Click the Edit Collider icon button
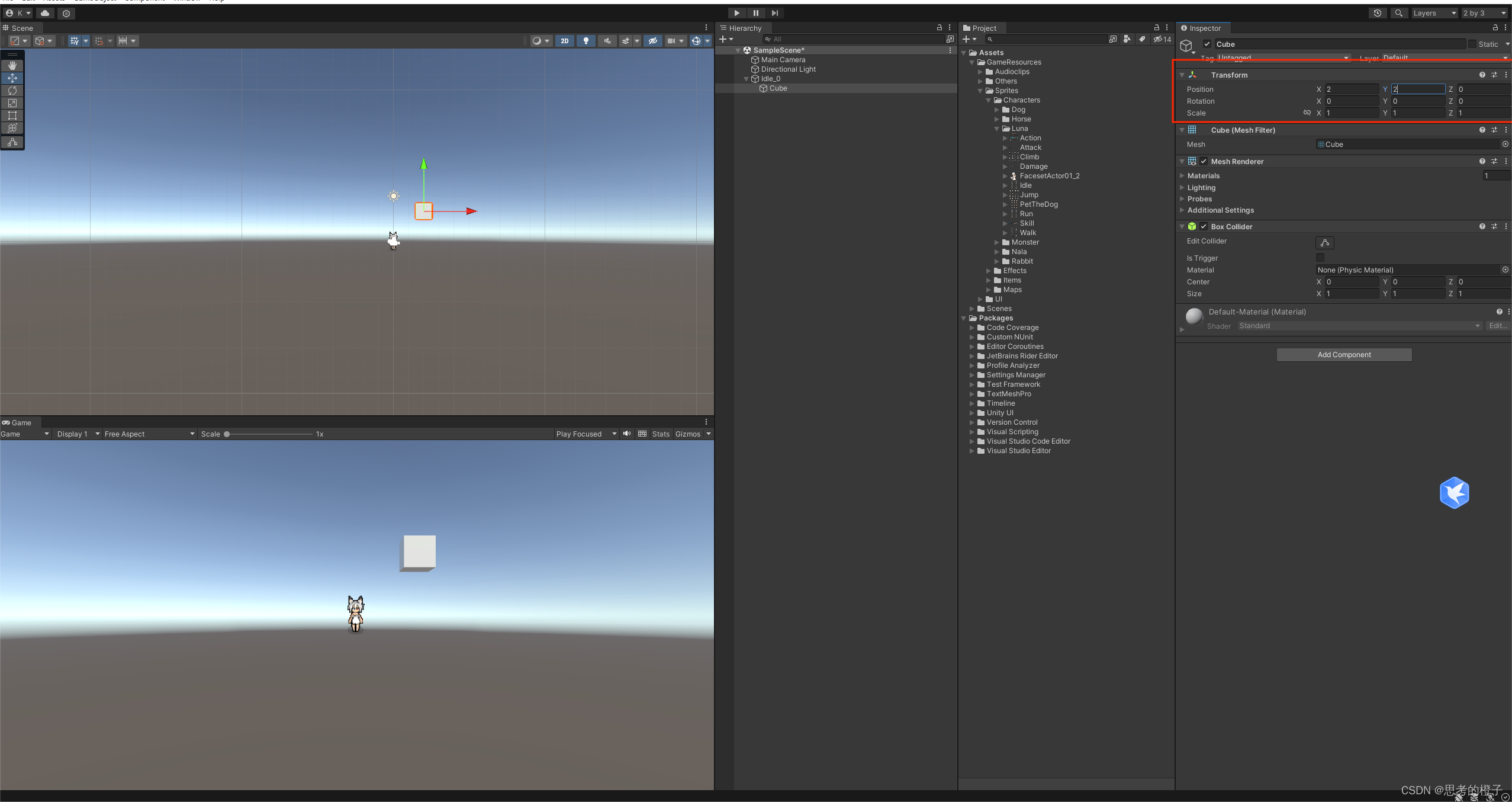 [x=1324, y=243]
